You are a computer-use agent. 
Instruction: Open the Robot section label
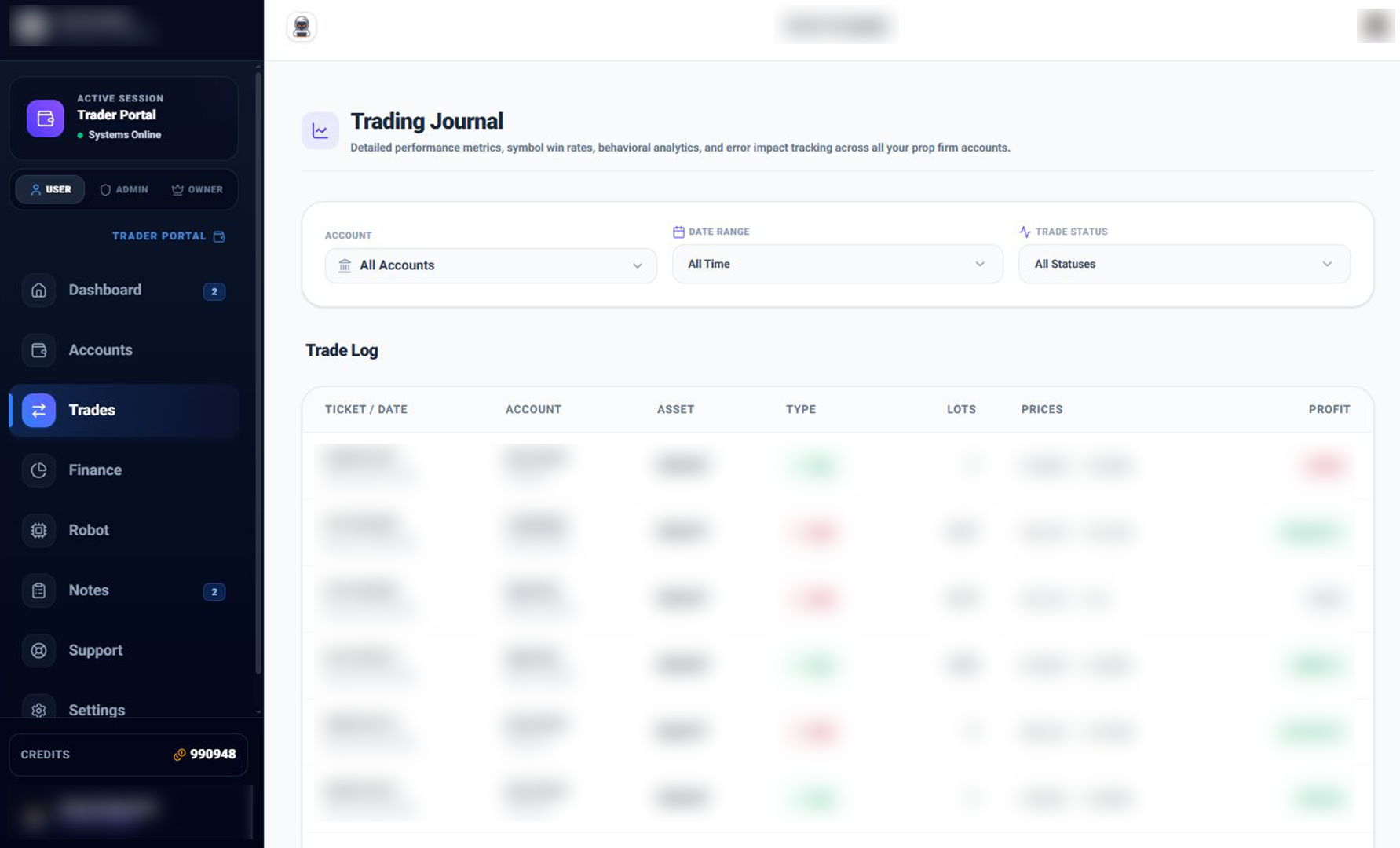(x=89, y=531)
